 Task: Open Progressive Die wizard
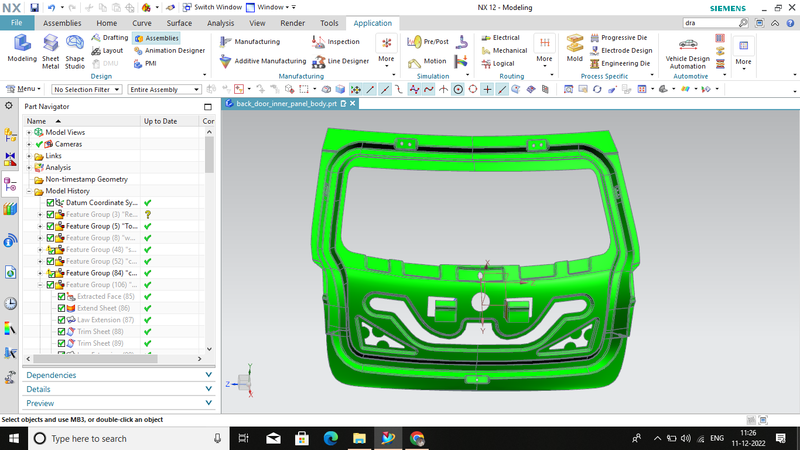click(x=618, y=38)
